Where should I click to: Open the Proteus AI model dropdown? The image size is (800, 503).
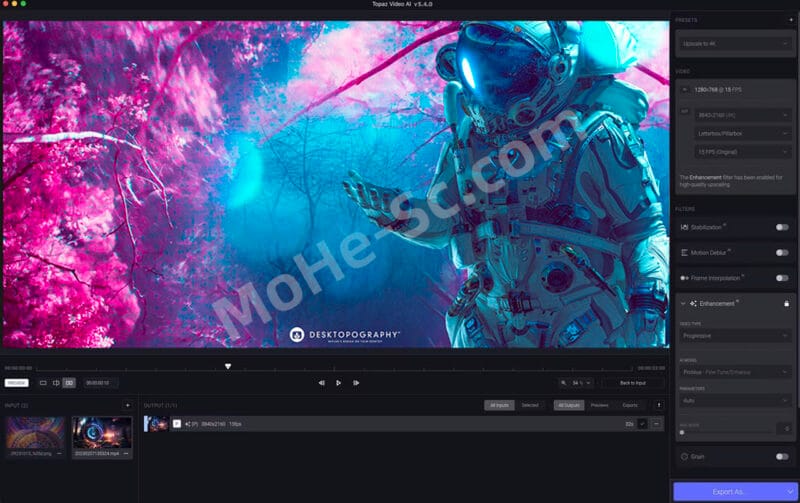click(x=735, y=372)
